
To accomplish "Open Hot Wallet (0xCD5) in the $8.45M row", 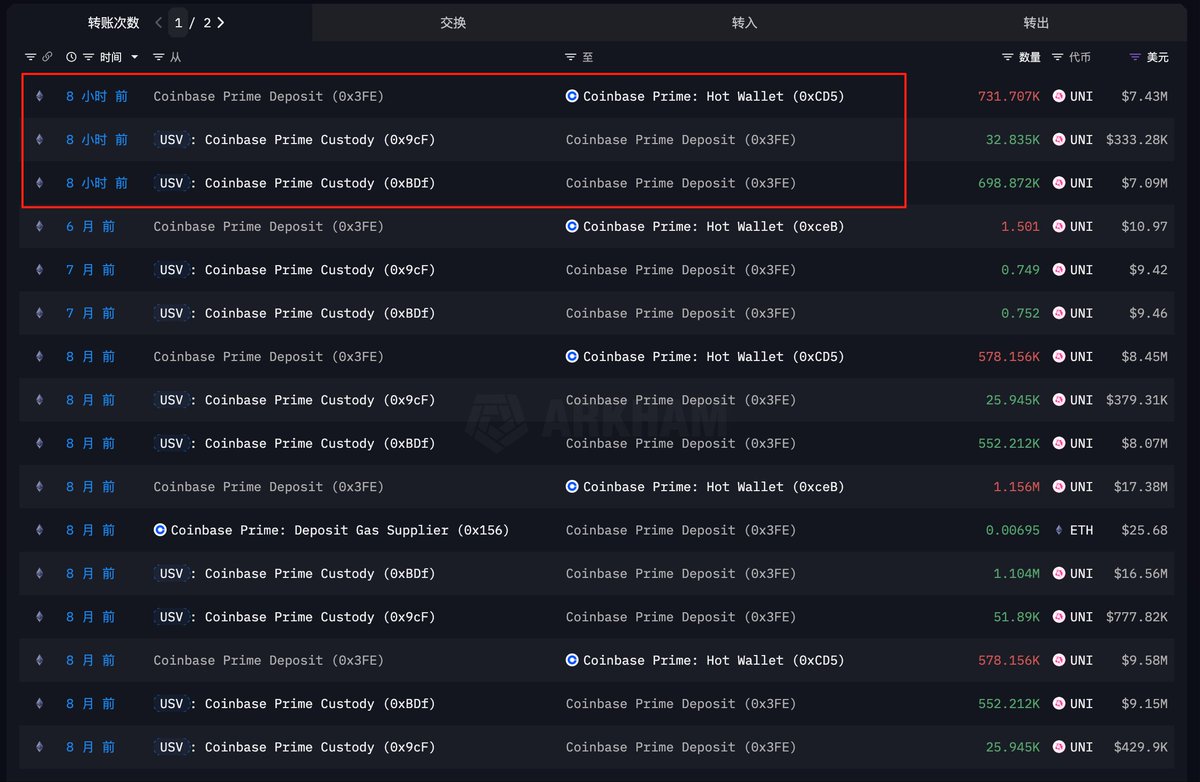I will (x=714, y=357).
